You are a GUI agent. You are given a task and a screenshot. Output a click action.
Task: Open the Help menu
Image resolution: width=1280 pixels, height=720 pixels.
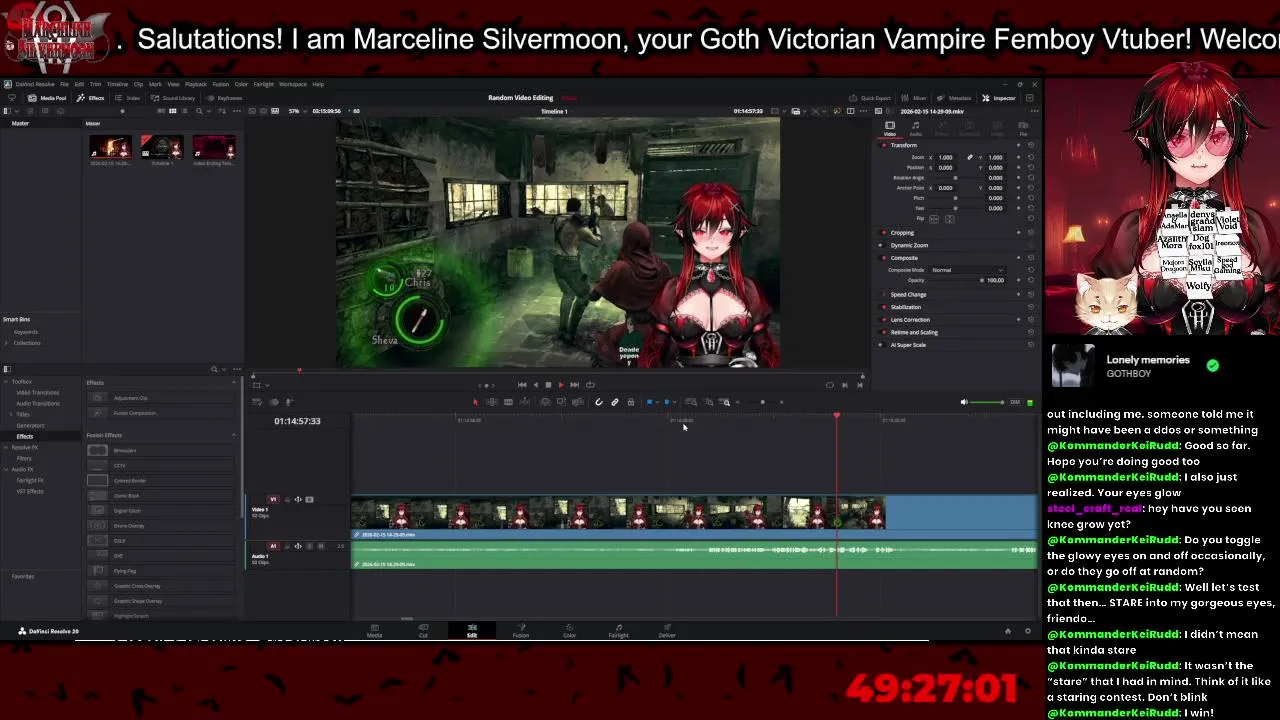click(x=318, y=84)
